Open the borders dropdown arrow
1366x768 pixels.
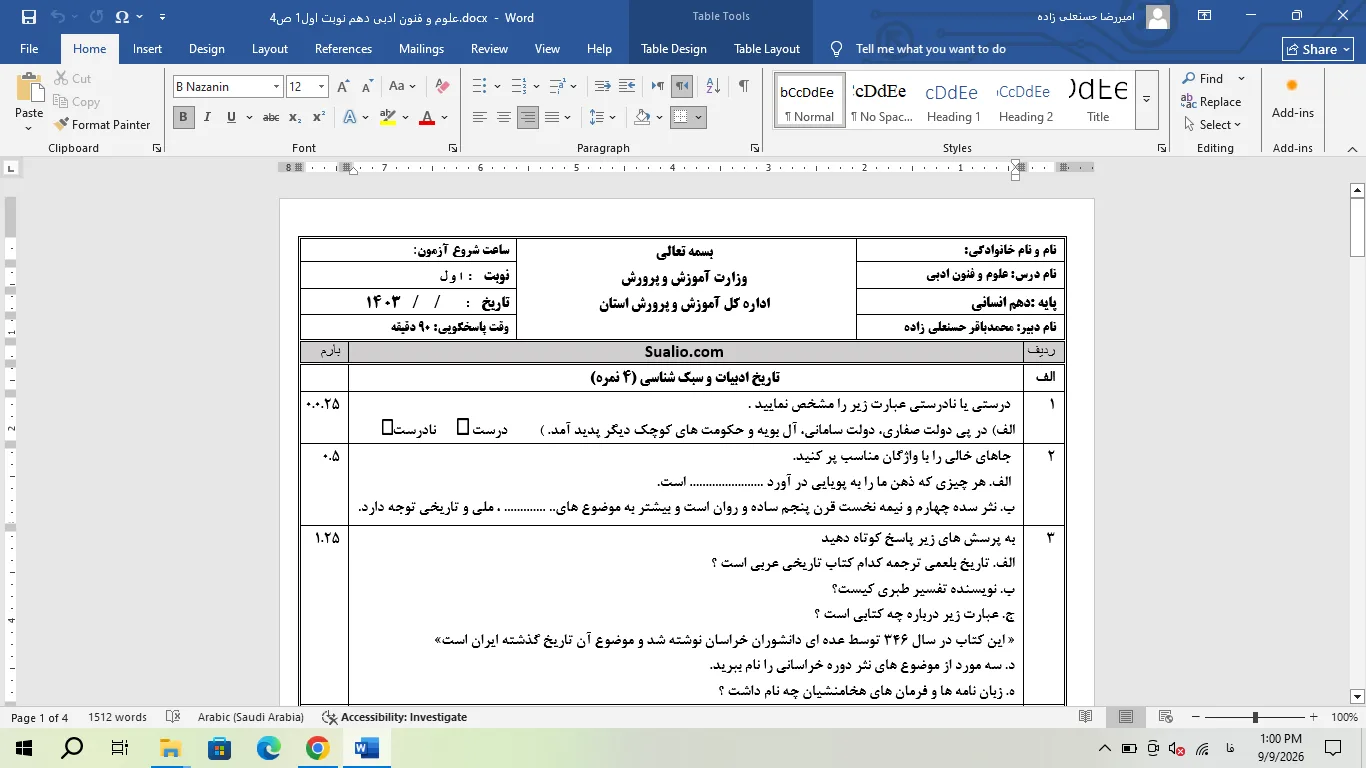(x=698, y=117)
